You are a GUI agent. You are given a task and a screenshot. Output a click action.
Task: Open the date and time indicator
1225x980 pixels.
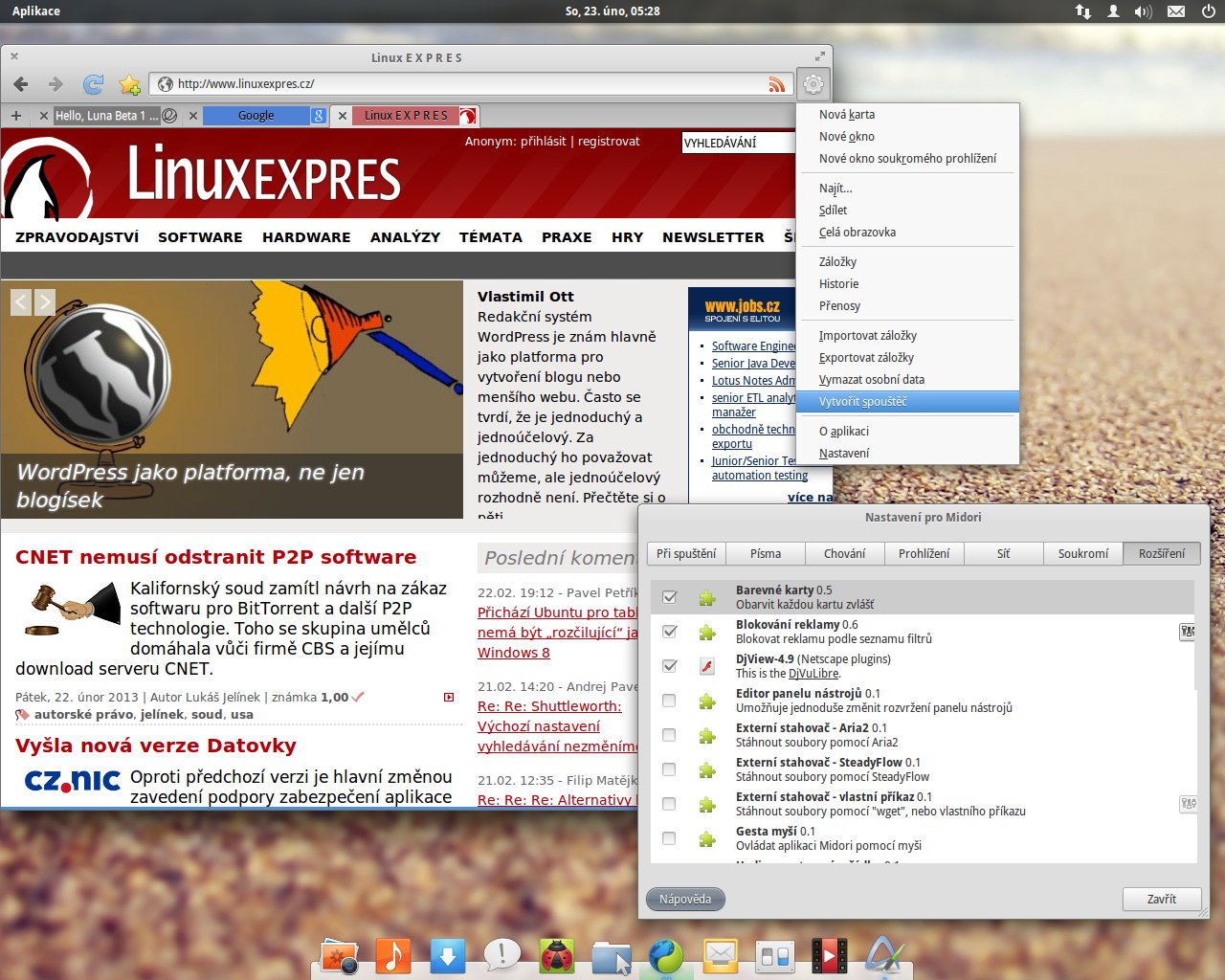[x=612, y=11]
